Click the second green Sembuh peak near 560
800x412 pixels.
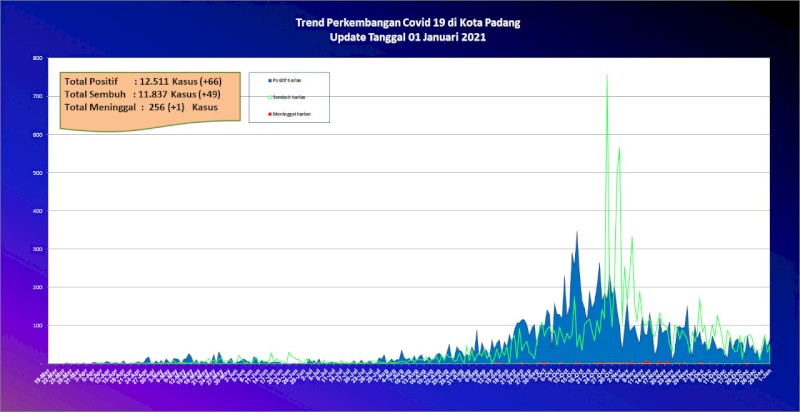(x=619, y=149)
